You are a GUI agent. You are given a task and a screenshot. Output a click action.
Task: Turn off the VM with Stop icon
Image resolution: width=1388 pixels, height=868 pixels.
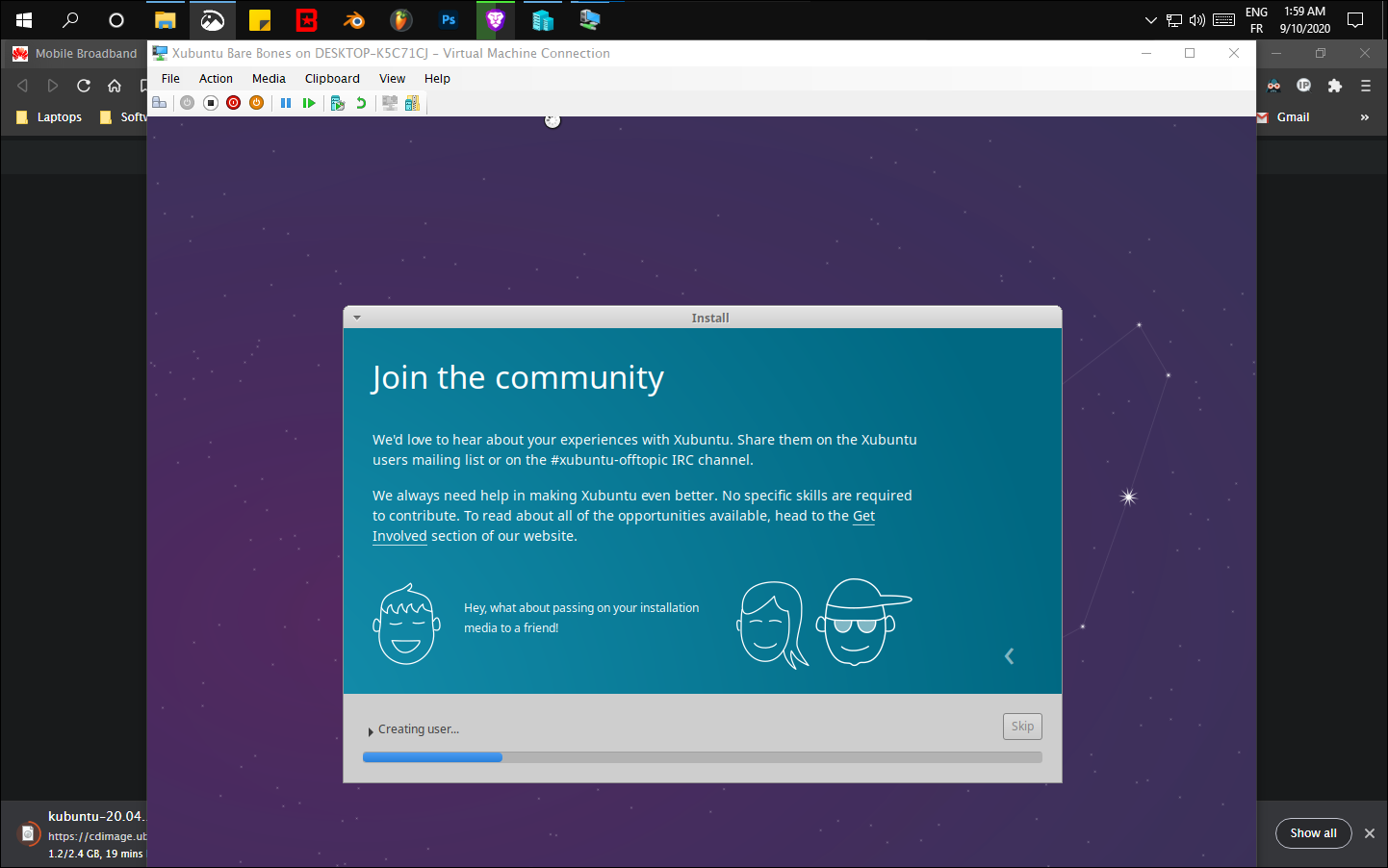(210, 103)
